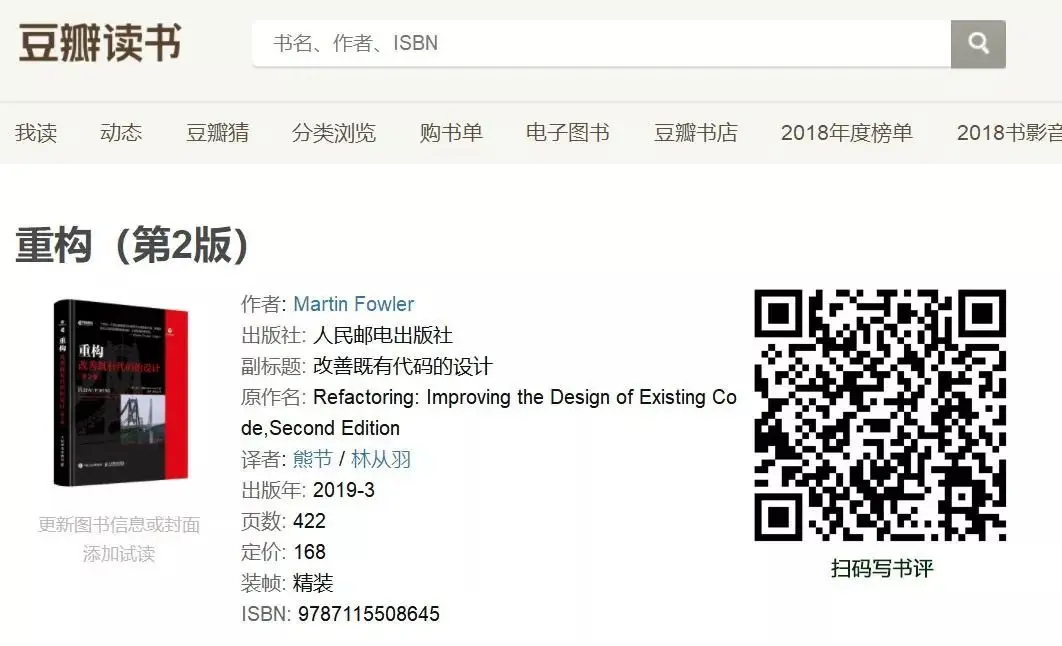Click 更新图书信息或封面 link
The width and height of the screenshot is (1062, 646).
(119, 525)
